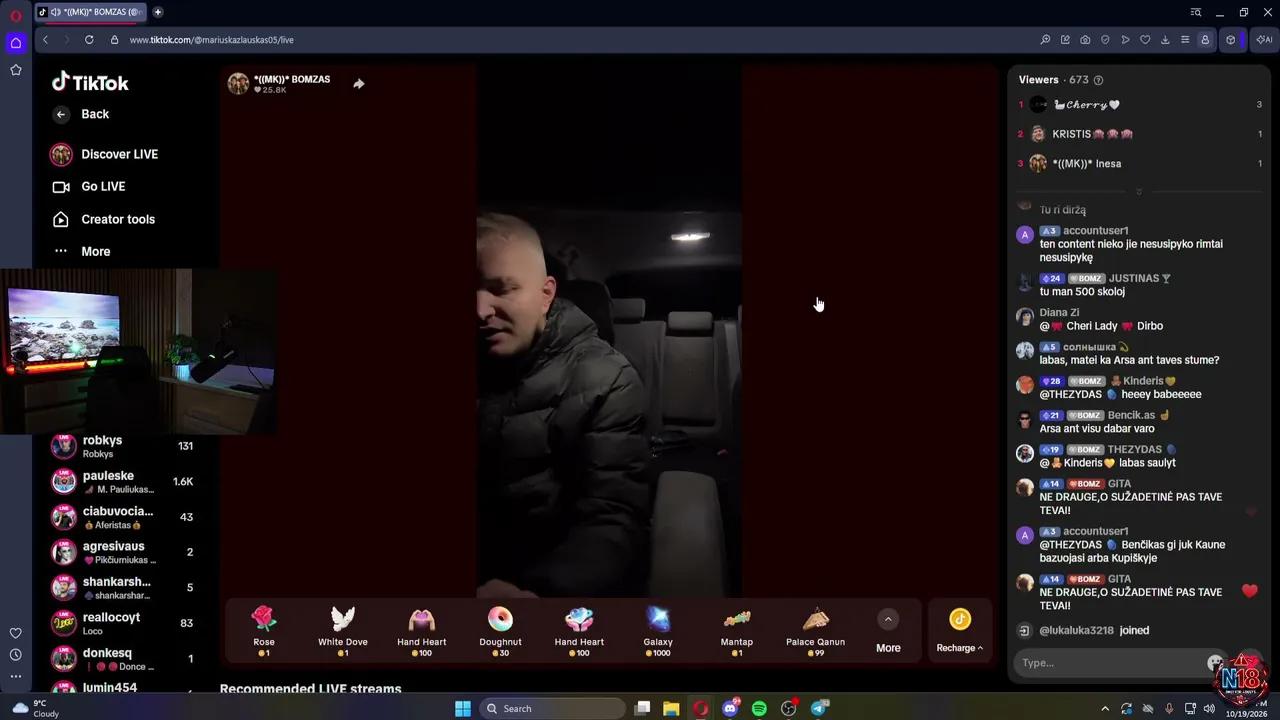Send a Doughnut gift
1280x720 pixels.
500,632
